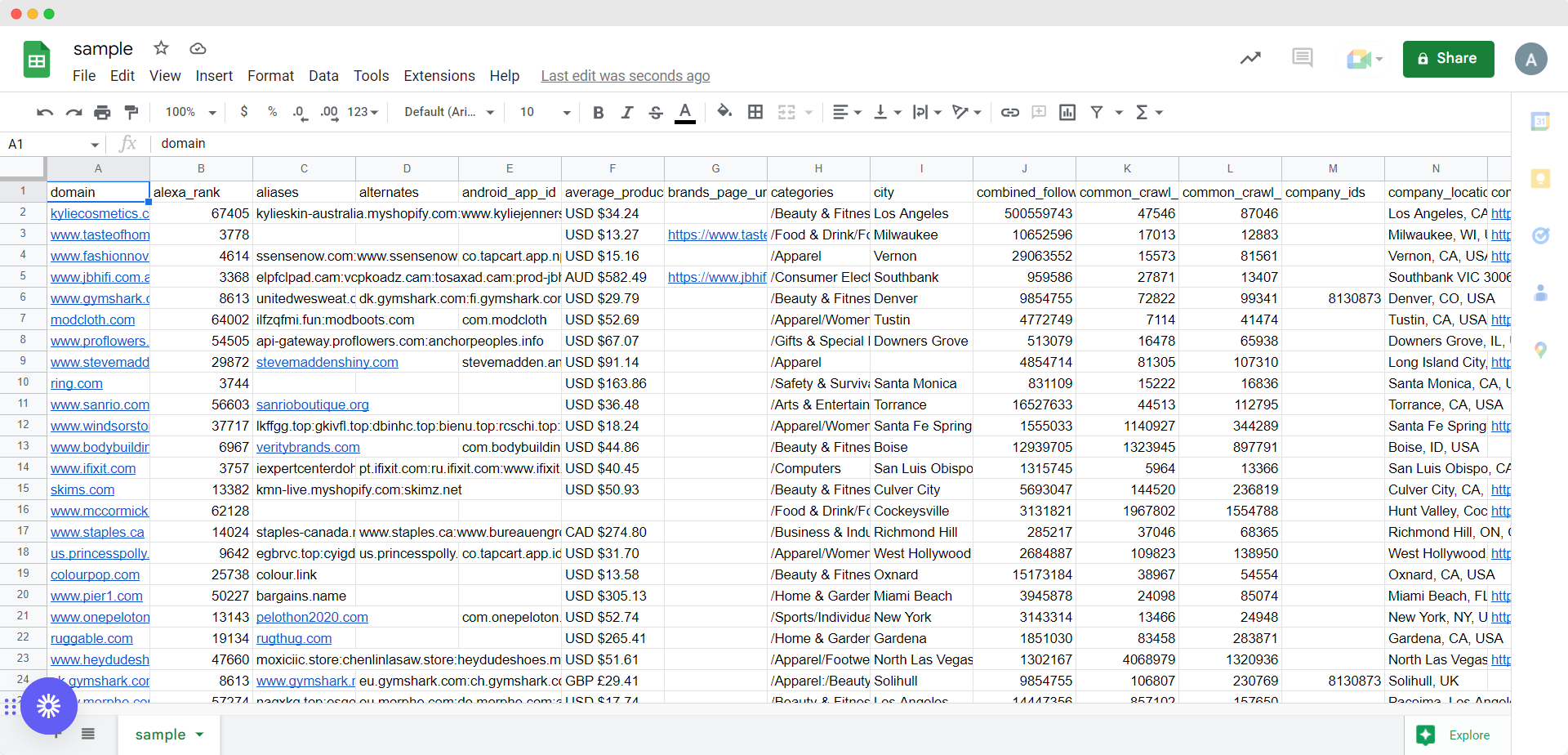Screen dimensions: 1568x755
Task: Create a filter with the funnel icon
Action: (x=1097, y=112)
